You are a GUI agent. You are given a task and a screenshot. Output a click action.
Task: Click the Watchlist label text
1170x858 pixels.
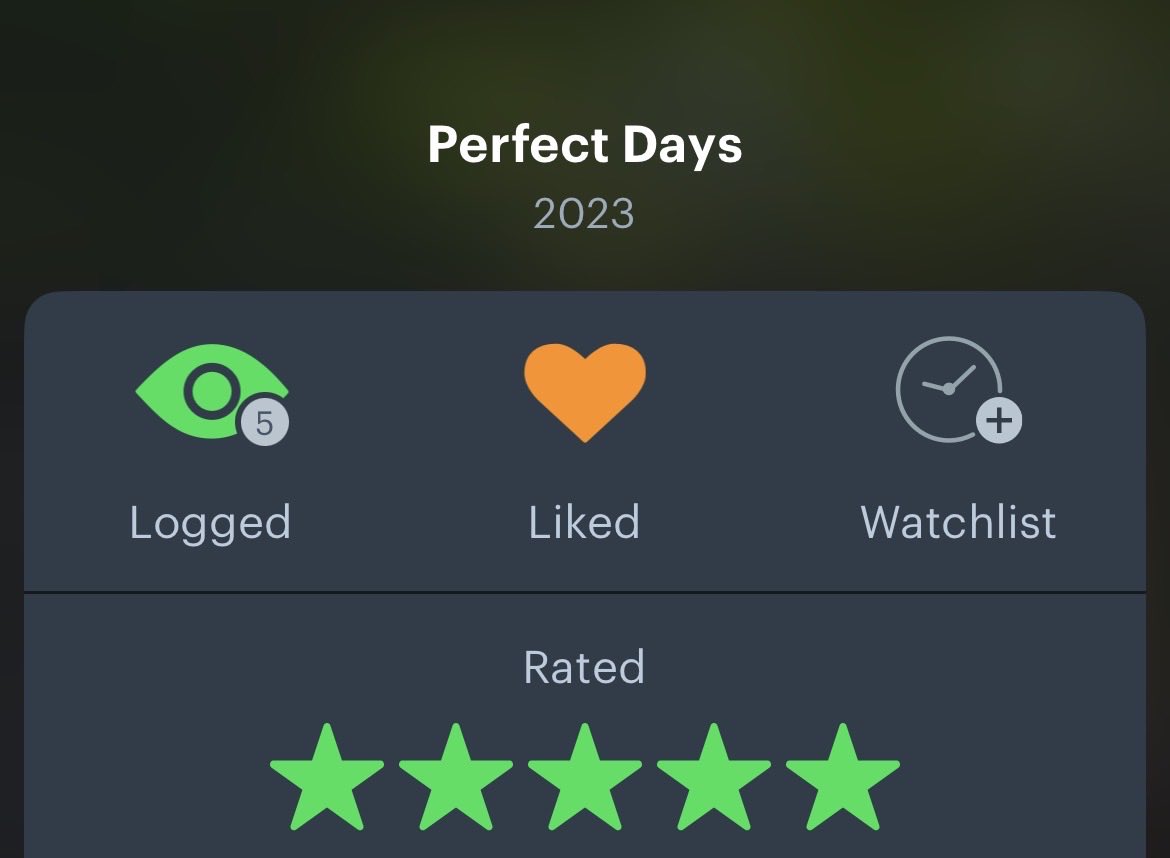tap(958, 522)
